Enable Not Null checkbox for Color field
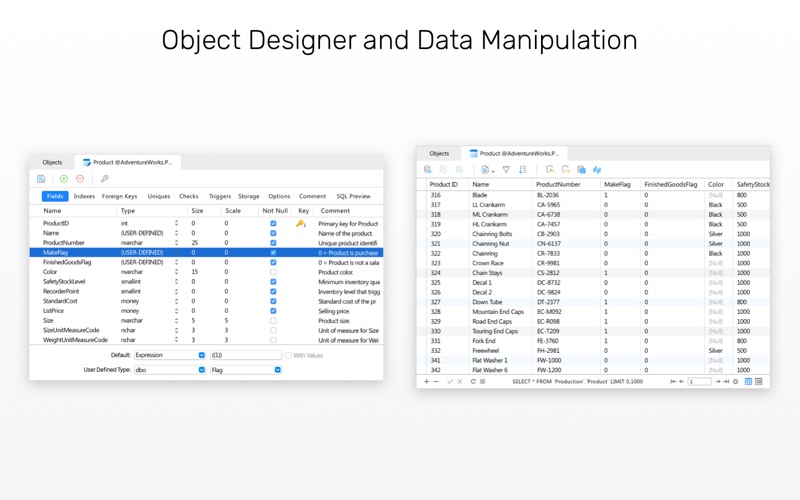This screenshot has width=800, height=500. point(273,272)
